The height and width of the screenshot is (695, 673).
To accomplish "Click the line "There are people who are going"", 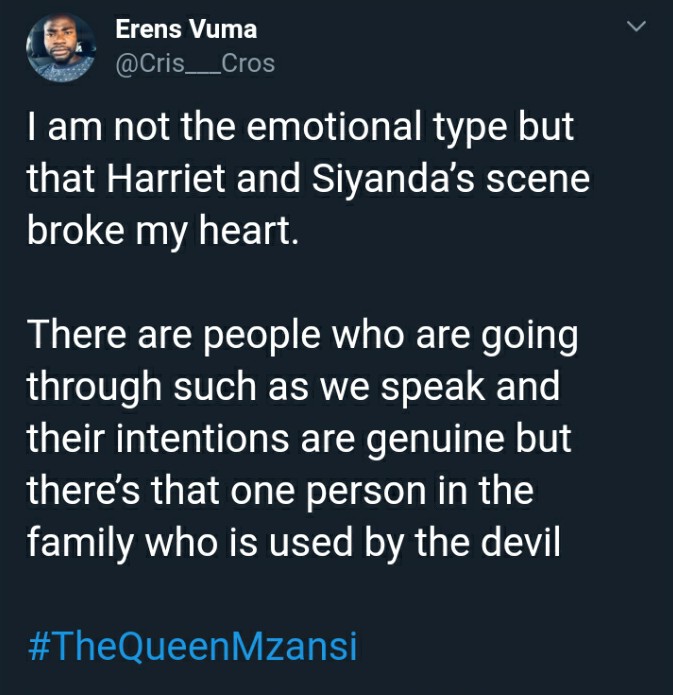I will [x=303, y=336].
